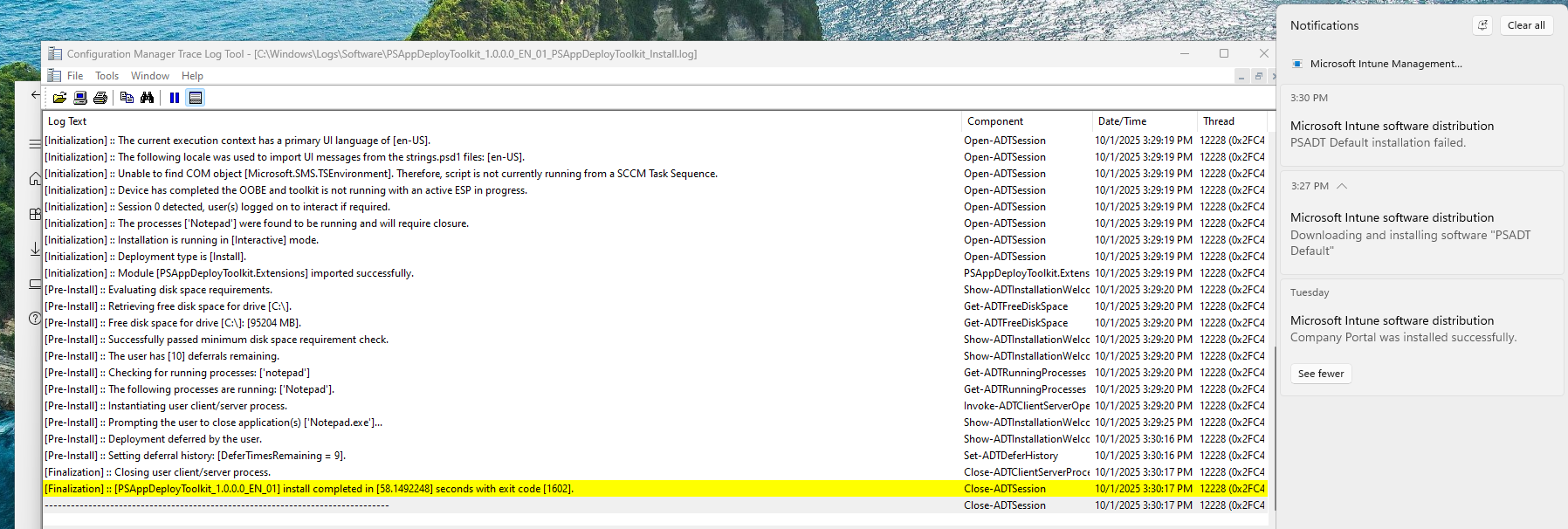Open the Tools menu
The height and width of the screenshot is (529, 1568).
107,76
